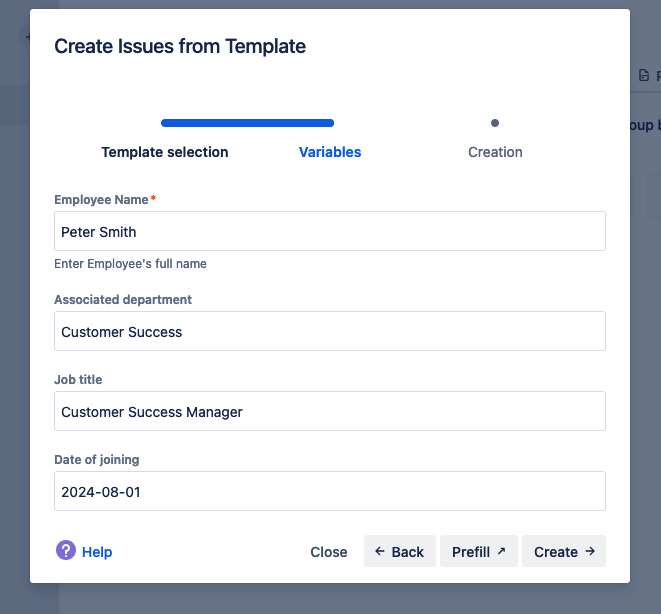661x614 pixels.
Task: Click the right arrow icon on Create
Action: (x=590, y=551)
